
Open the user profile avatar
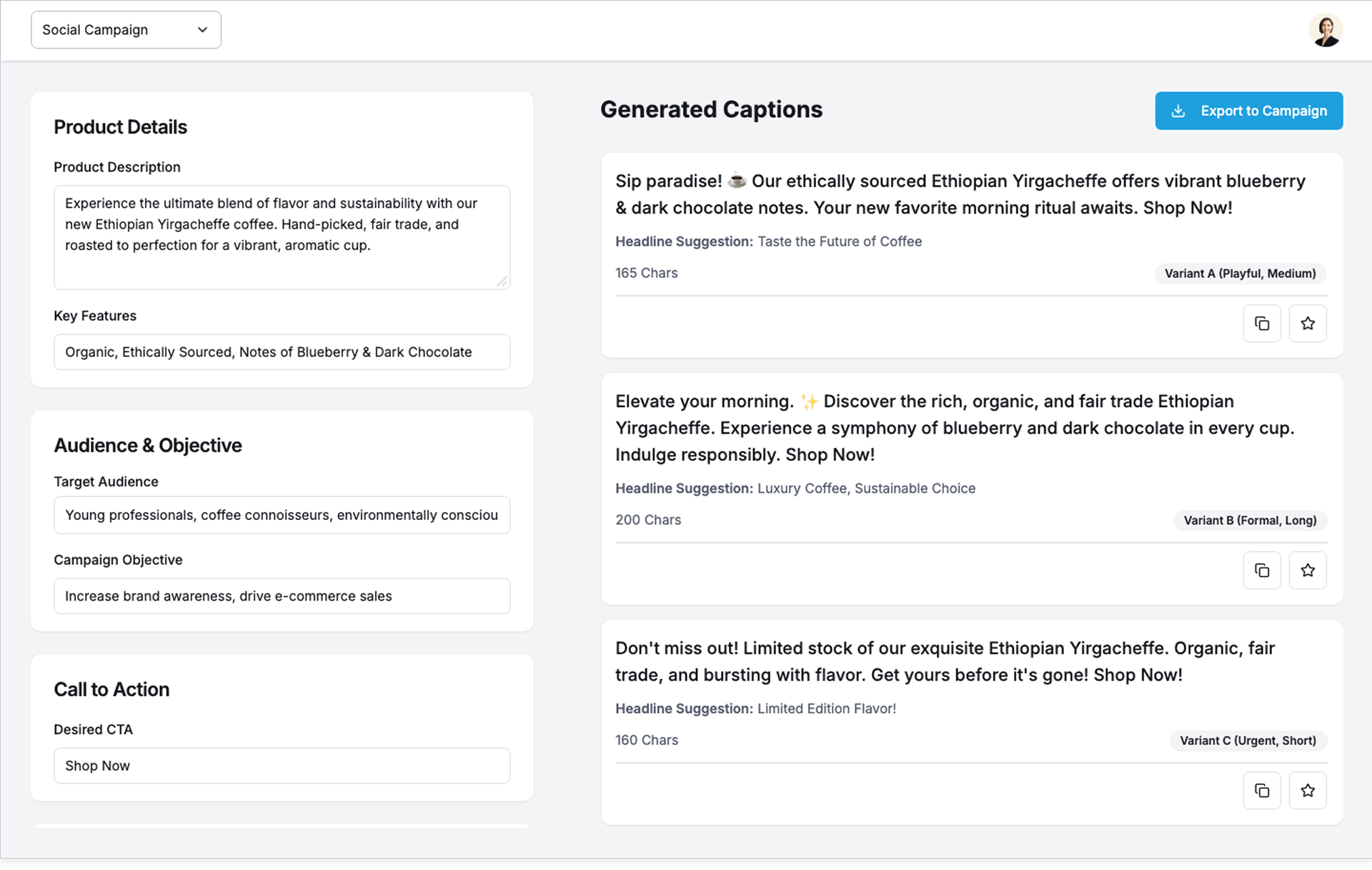pos(1326,31)
